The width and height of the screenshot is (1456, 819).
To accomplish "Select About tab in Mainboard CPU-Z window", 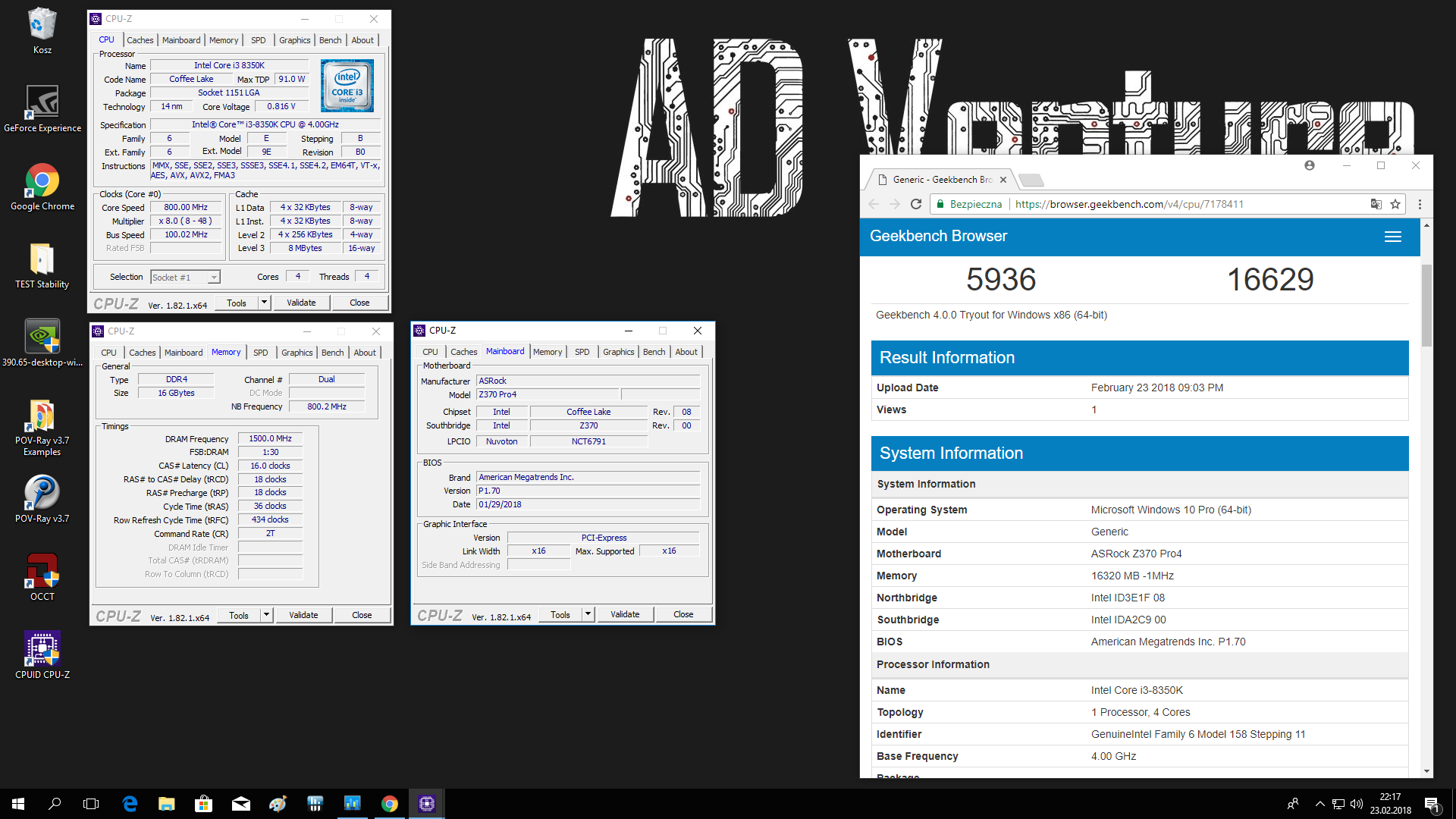I will (x=686, y=352).
